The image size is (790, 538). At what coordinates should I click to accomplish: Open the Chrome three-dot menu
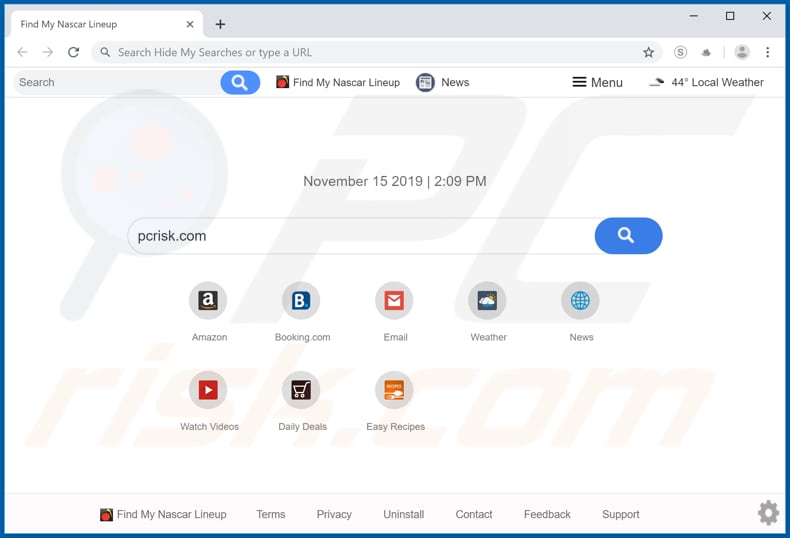(767, 52)
